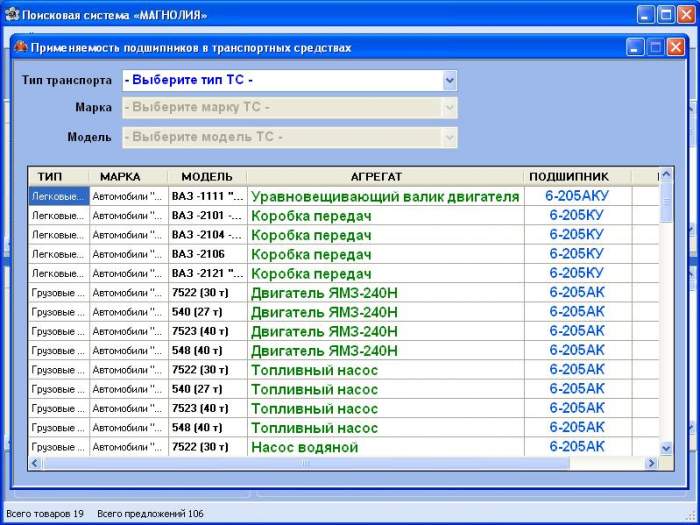Click the vertical scrollbar thumb of the table
Image resolution: width=700 pixels, height=525 pixels.
[666, 203]
